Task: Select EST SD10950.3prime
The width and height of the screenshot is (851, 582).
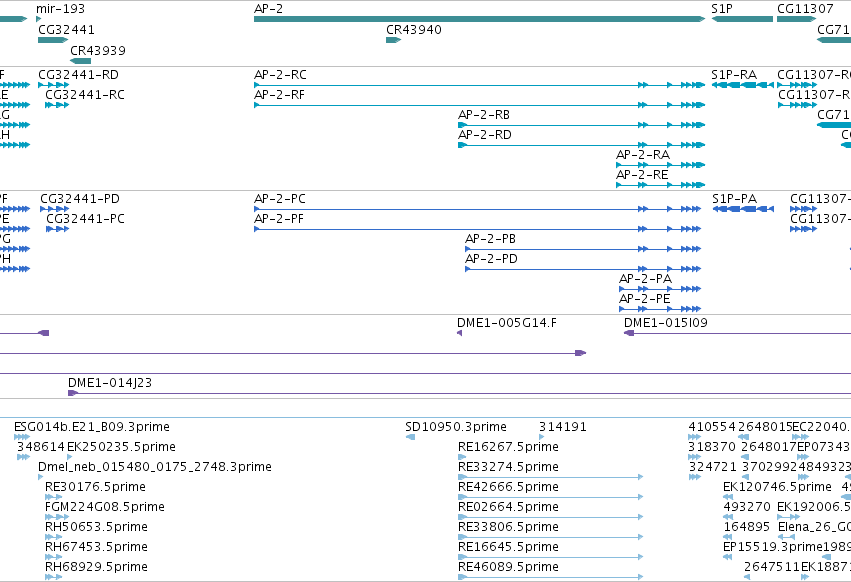Action: click(x=410, y=437)
